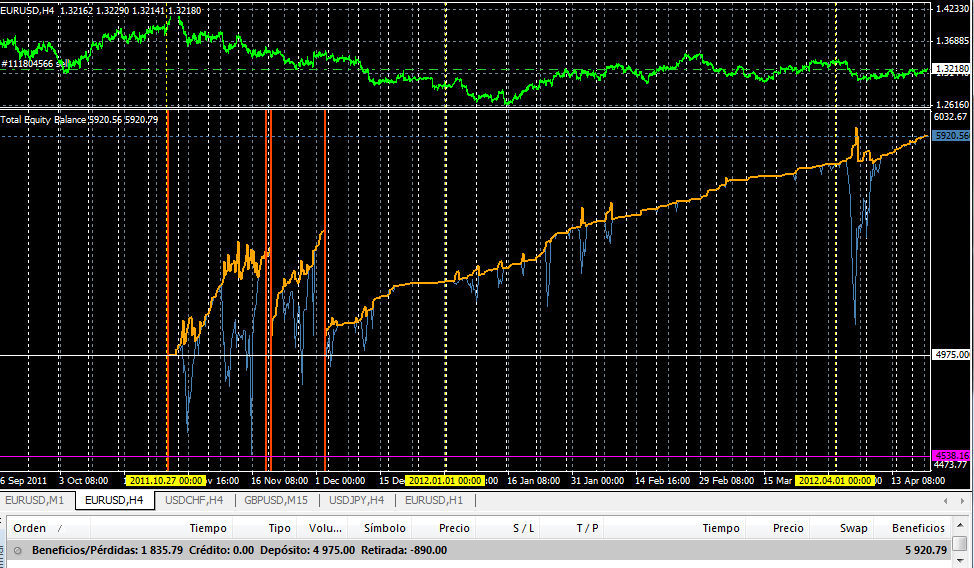Click the order #111804566 label on chart

(32, 64)
